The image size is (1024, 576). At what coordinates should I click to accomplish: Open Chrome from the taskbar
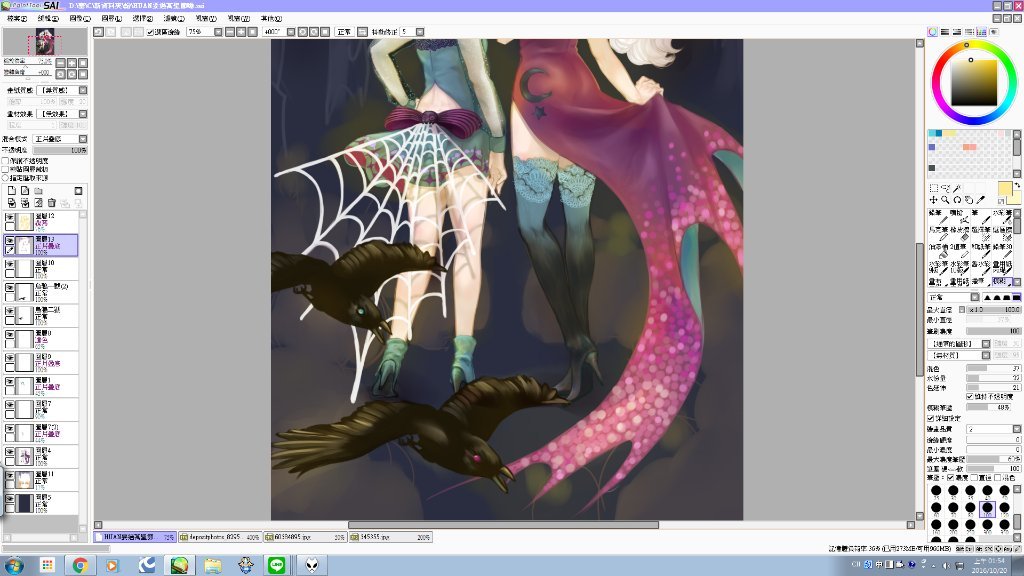tap(80, 565)
